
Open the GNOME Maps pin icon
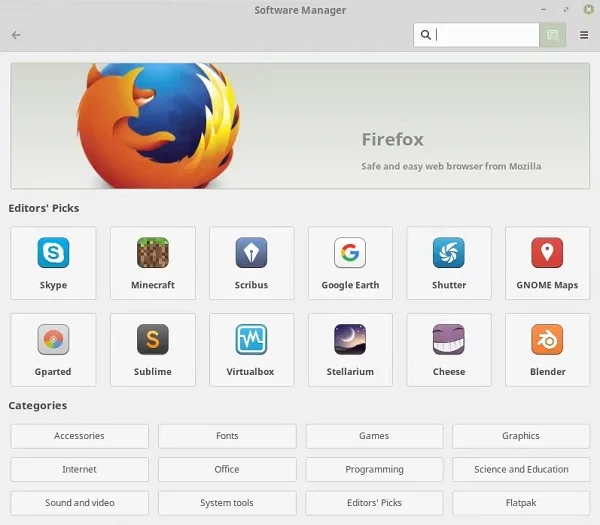[547, 253]
